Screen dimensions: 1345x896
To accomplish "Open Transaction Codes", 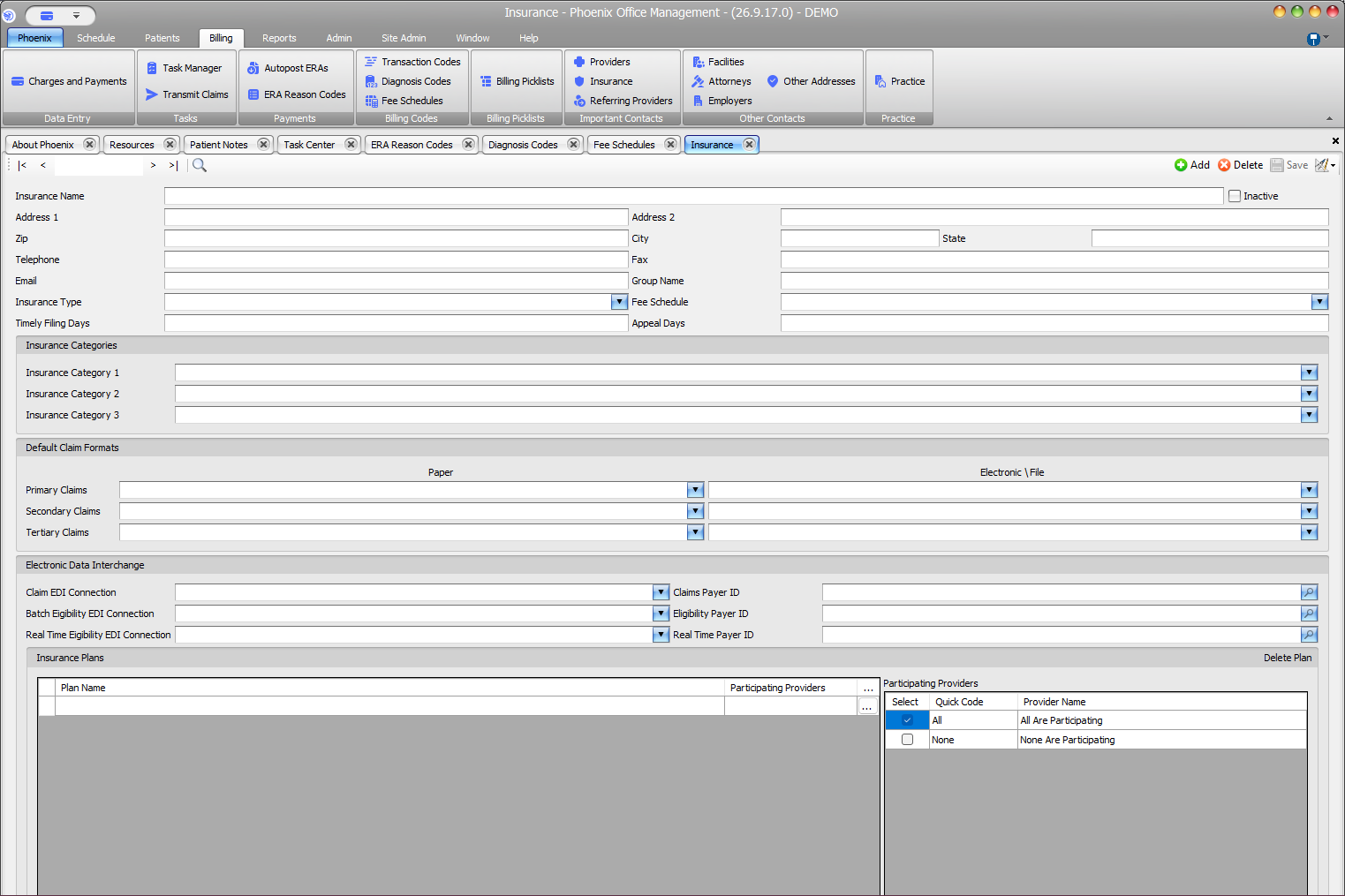I will [412, 62].
